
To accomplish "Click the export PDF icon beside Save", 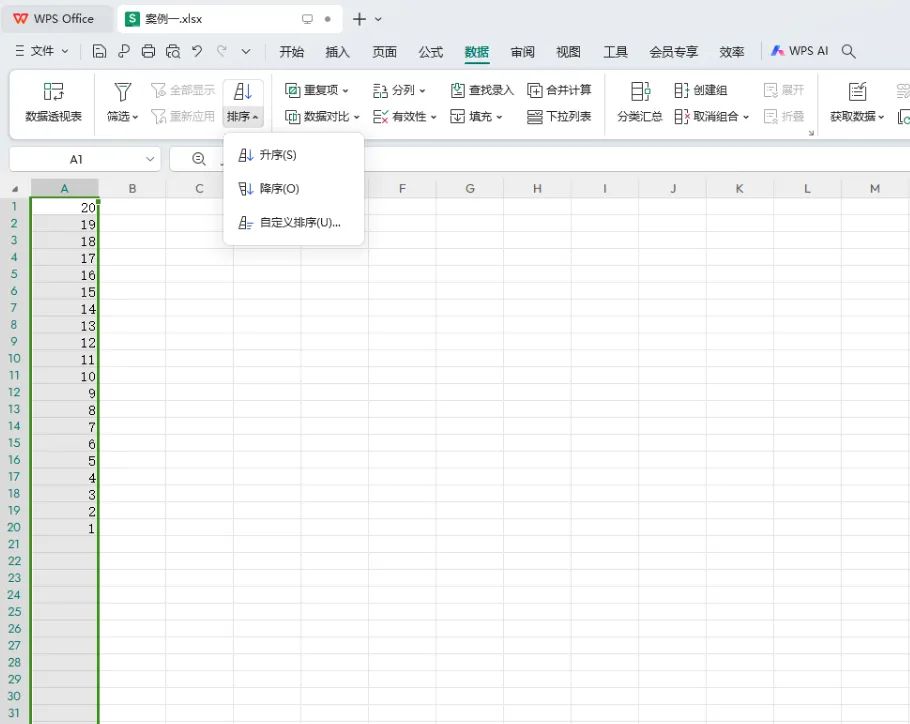I will [x=124, y=51].
